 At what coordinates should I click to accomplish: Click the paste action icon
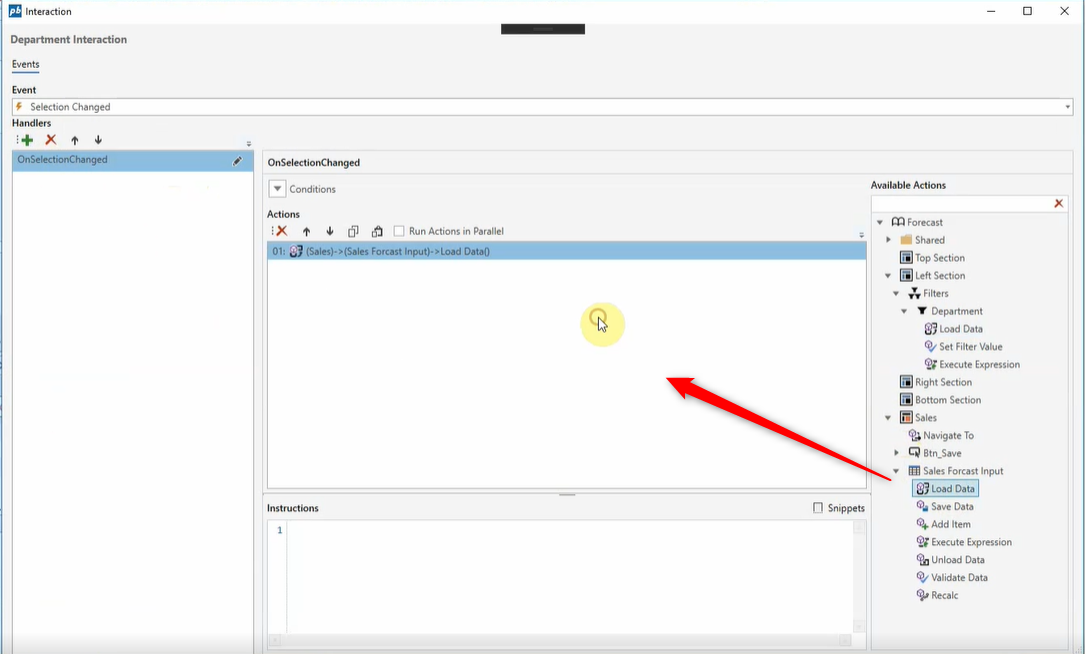tap(377, 231)
